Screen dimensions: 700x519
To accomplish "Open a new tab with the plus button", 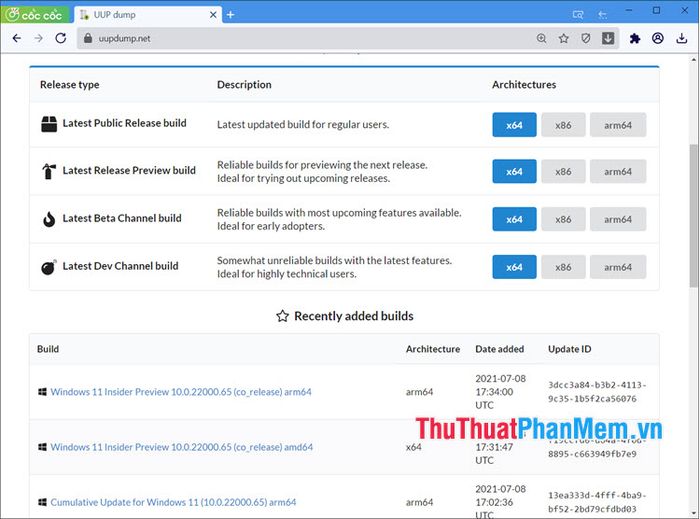I will coord(230,15).
